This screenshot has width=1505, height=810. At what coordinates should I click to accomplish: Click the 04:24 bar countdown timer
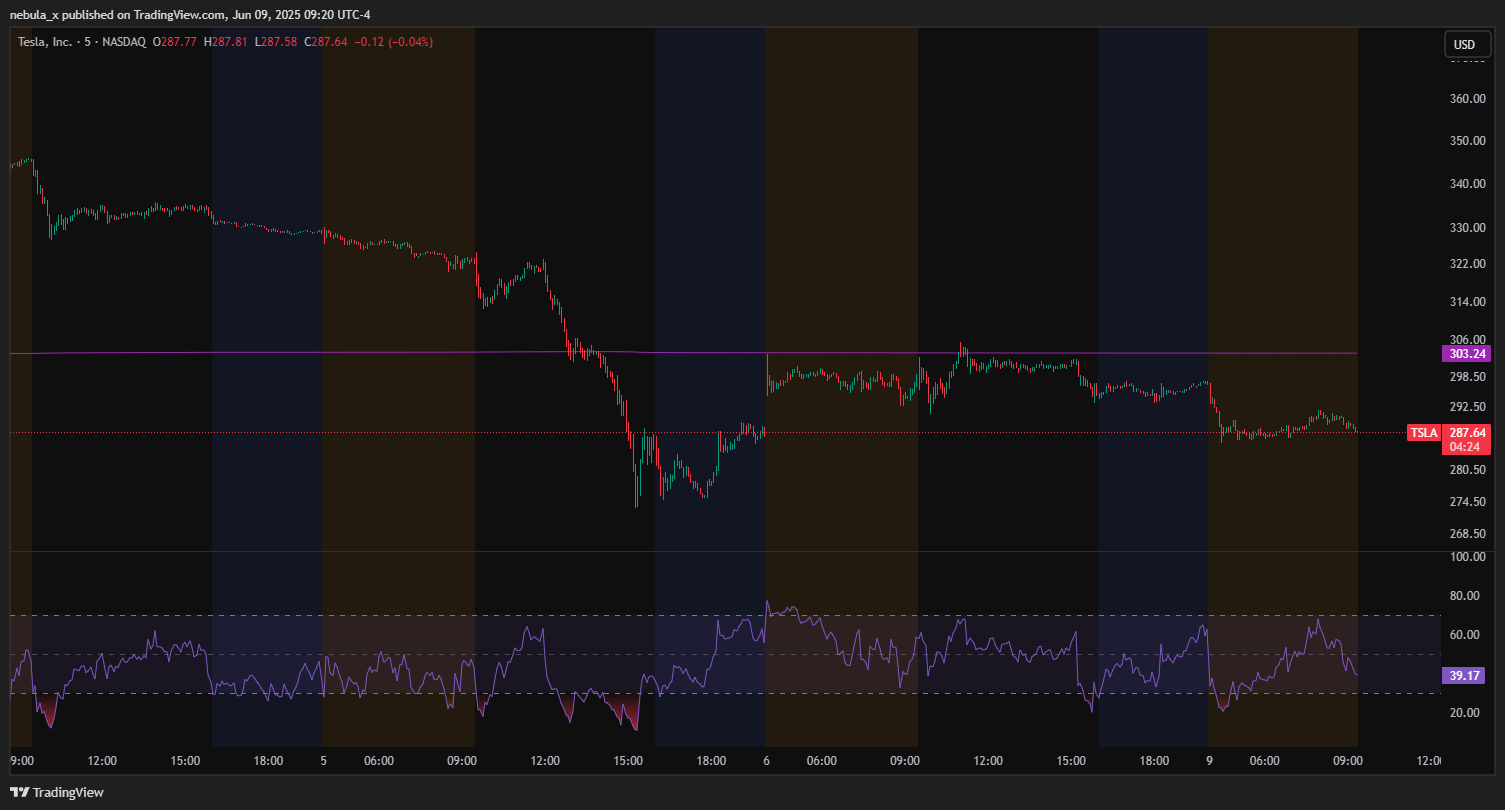pos(1466,447)
